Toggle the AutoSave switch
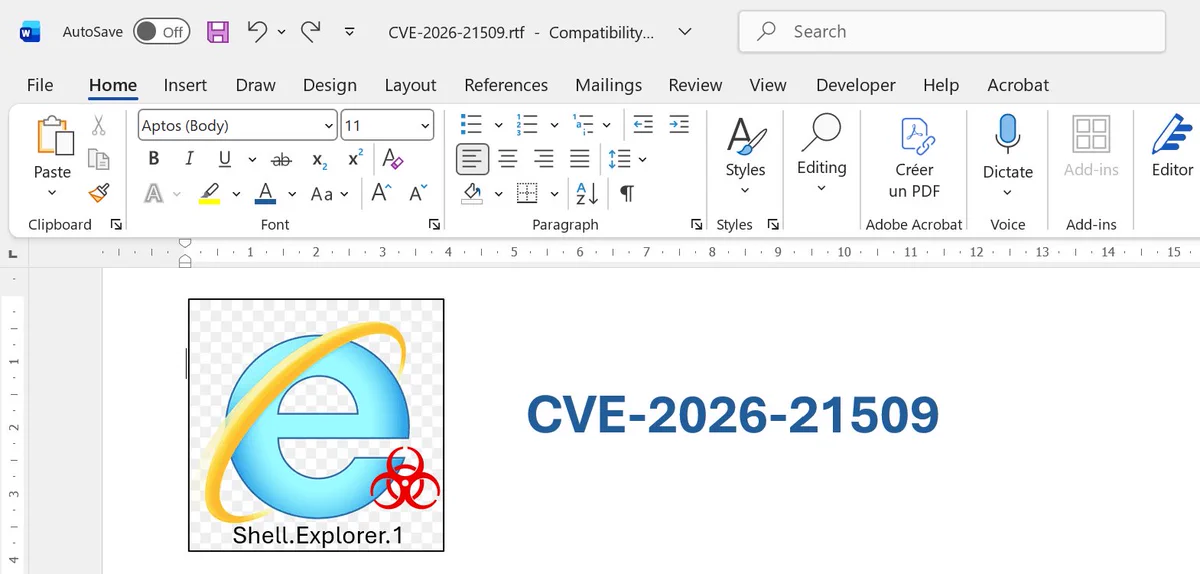Screen dimensions: 1200x574 (x=161, y=32)
